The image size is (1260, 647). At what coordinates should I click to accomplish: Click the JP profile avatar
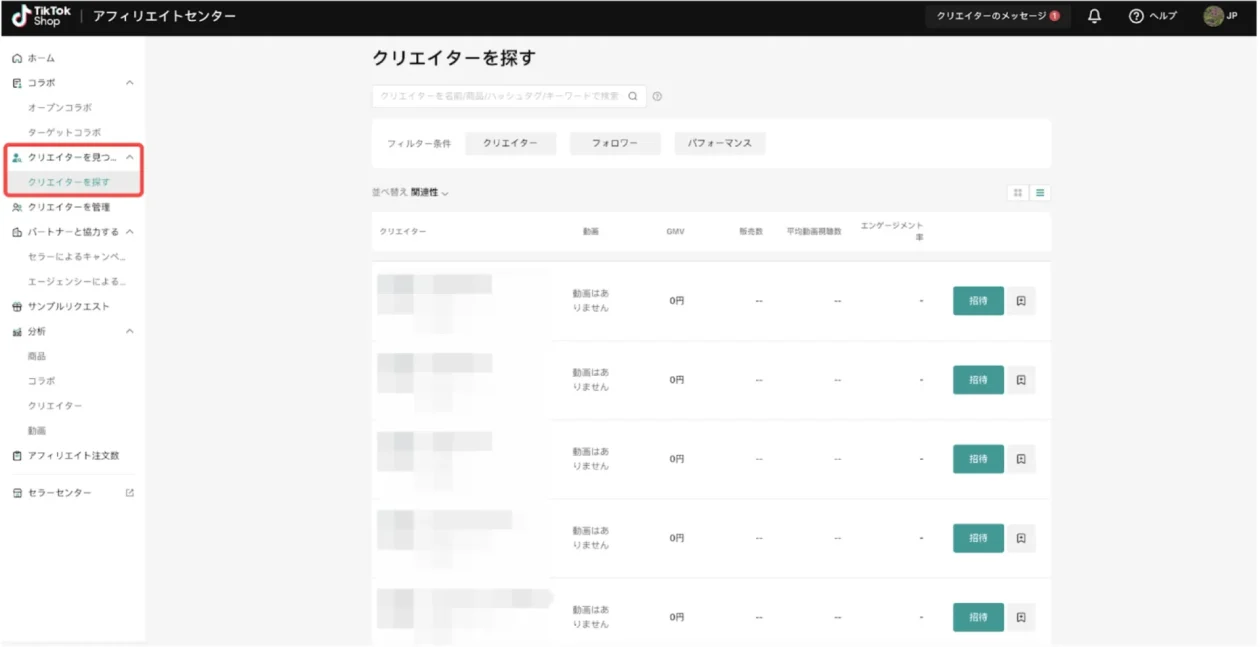click(1213, 17)
